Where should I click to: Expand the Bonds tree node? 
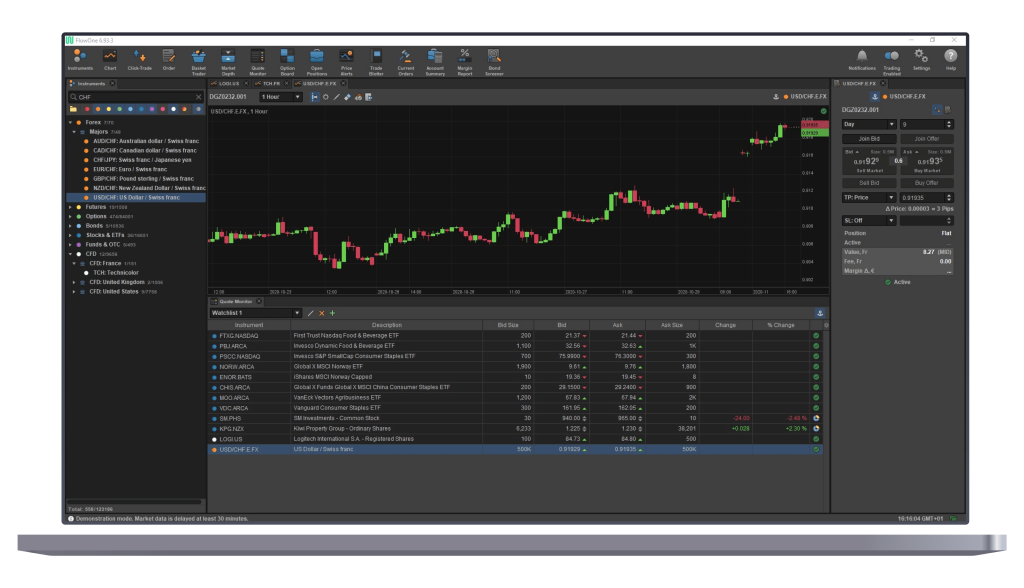[71, 226]
